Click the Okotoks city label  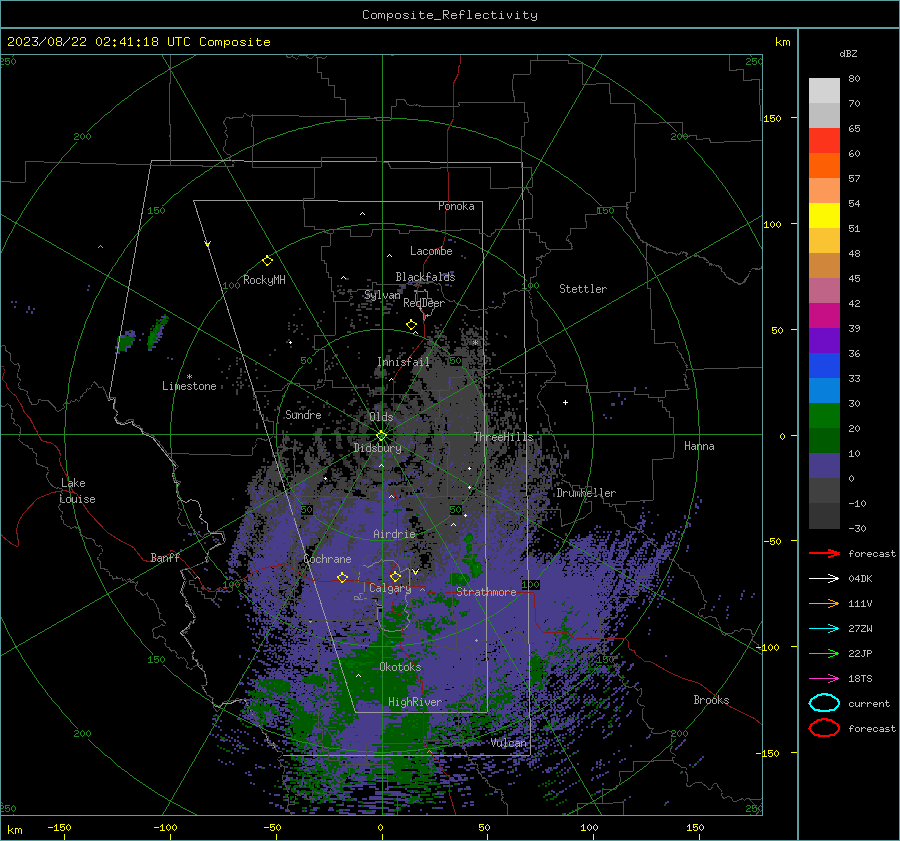point(400,667)
